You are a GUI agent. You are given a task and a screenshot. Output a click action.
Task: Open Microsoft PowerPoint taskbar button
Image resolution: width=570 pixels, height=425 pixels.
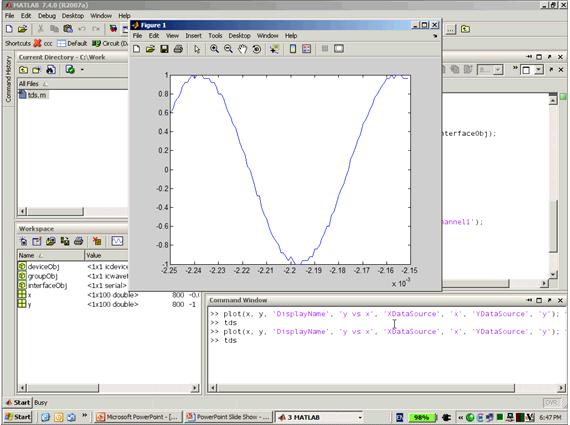coord(137,417)
